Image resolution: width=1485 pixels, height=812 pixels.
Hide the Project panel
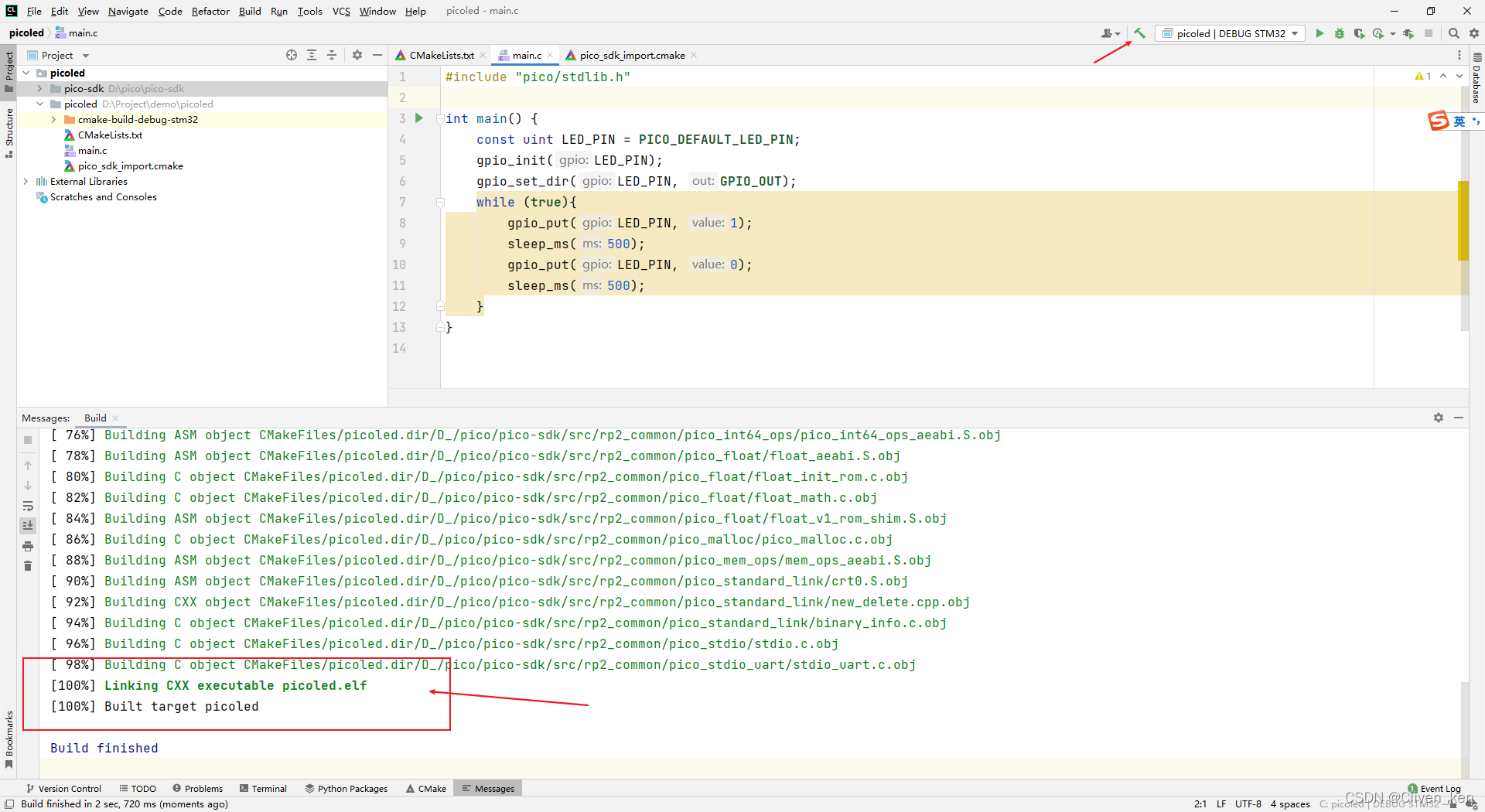click(x=377, y=55)
